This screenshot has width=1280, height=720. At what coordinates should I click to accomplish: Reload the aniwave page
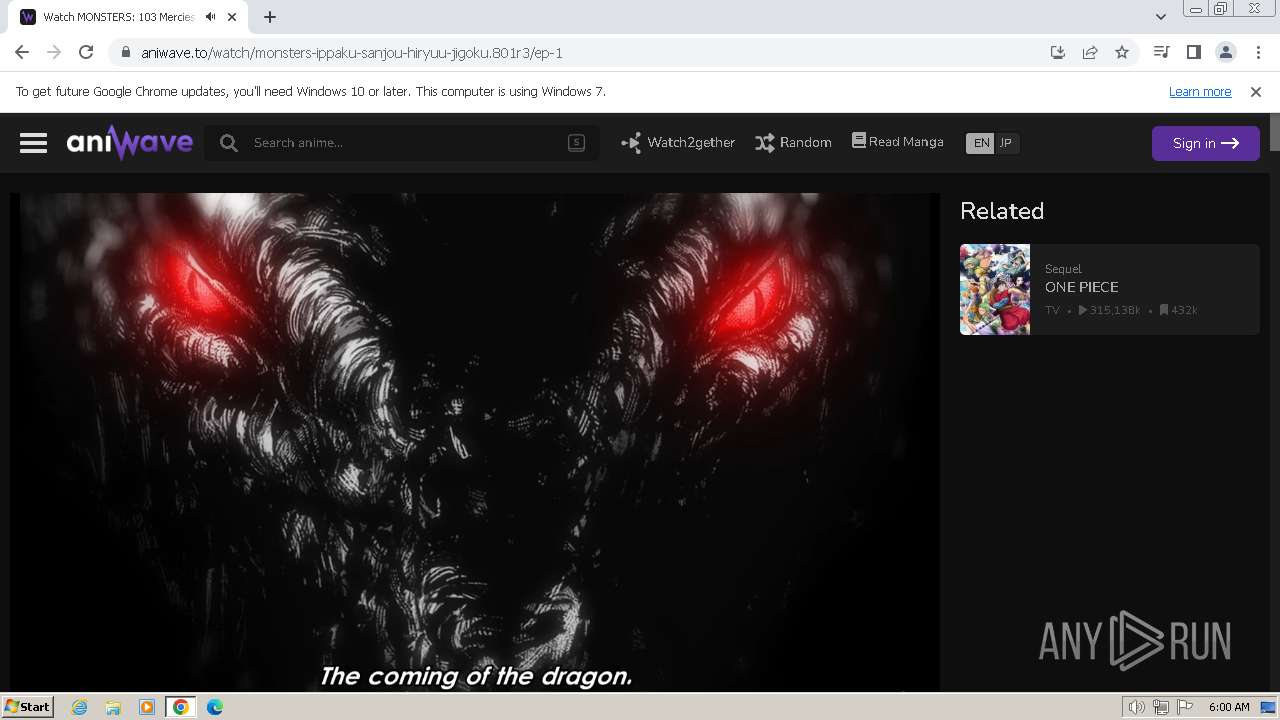(x=86, y=52)
